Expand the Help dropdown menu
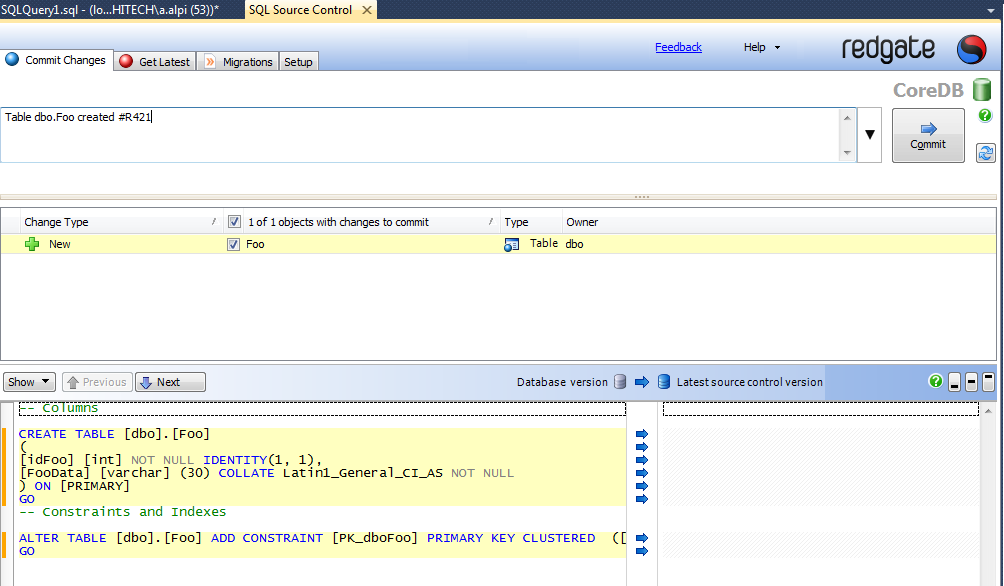This screenshot has height=586, width=1004. pyautogui.click(x=762, y=47)
